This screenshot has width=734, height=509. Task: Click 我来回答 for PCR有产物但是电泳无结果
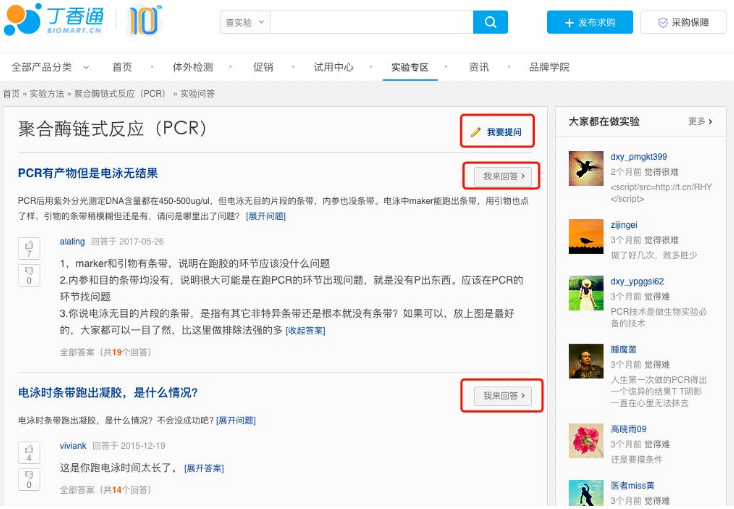pyautogui.click(x=503, y=176)
